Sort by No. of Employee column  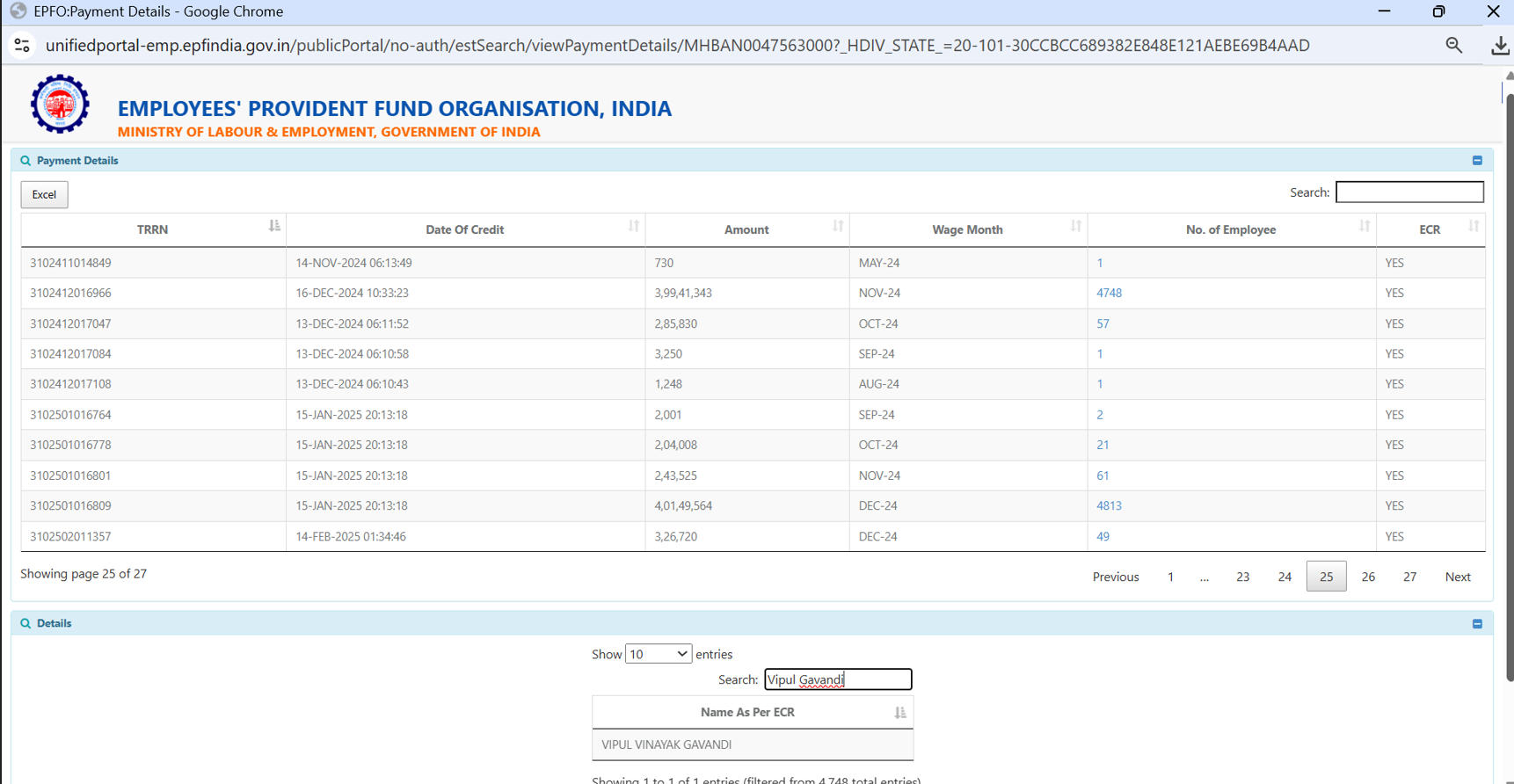(x=1230, y=229)
